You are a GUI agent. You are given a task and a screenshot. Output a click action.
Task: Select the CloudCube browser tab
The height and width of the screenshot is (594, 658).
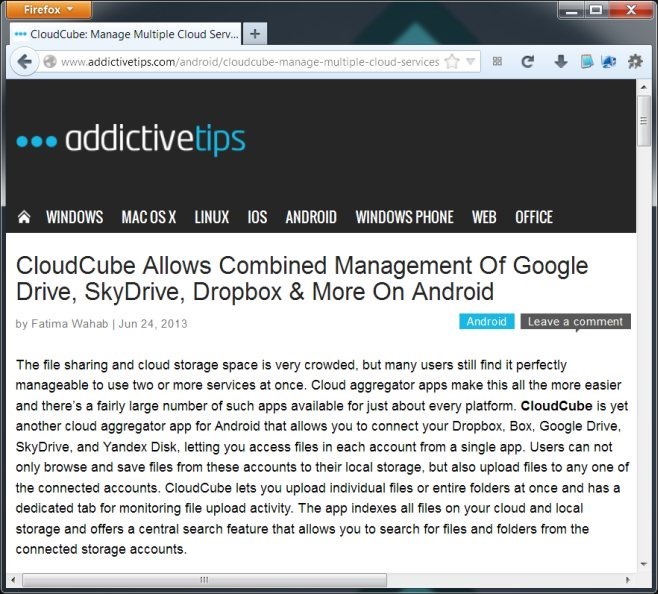click(x=126, y=34)
